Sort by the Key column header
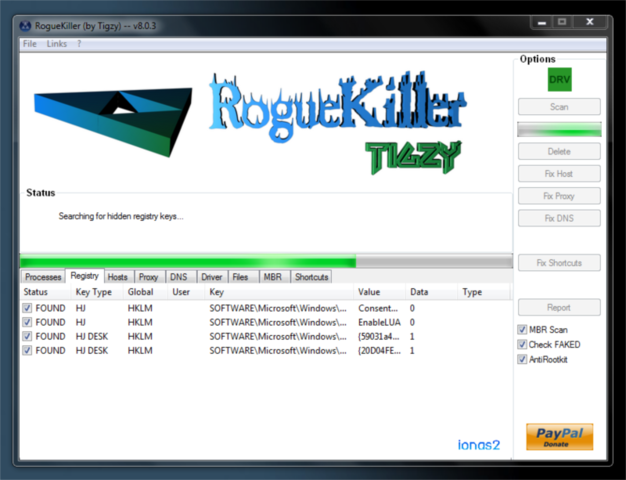The height and width of the screenshot is (480, 626). tap(279, 292)
